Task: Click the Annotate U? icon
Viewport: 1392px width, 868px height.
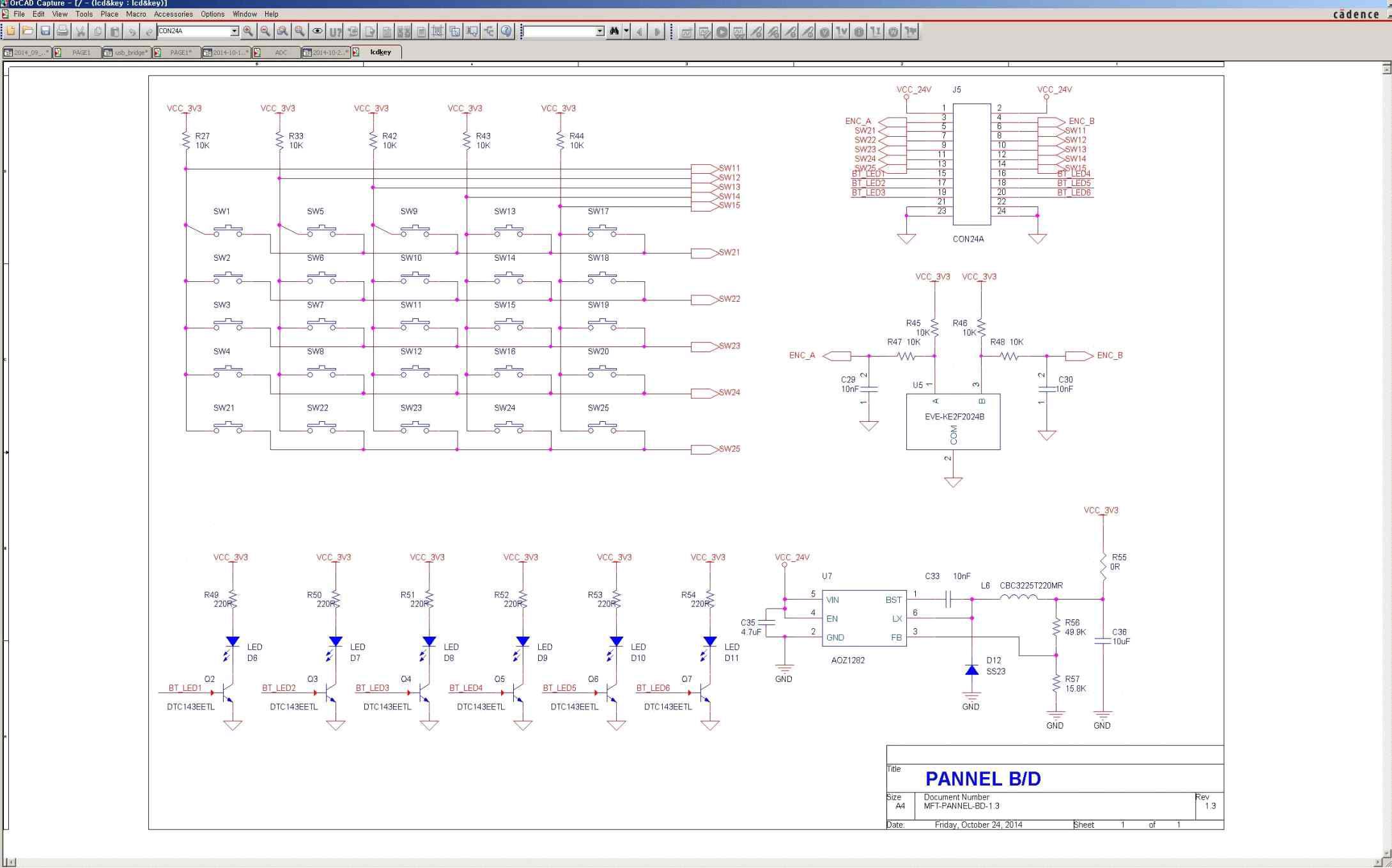Action: click(x=335, y=31)
